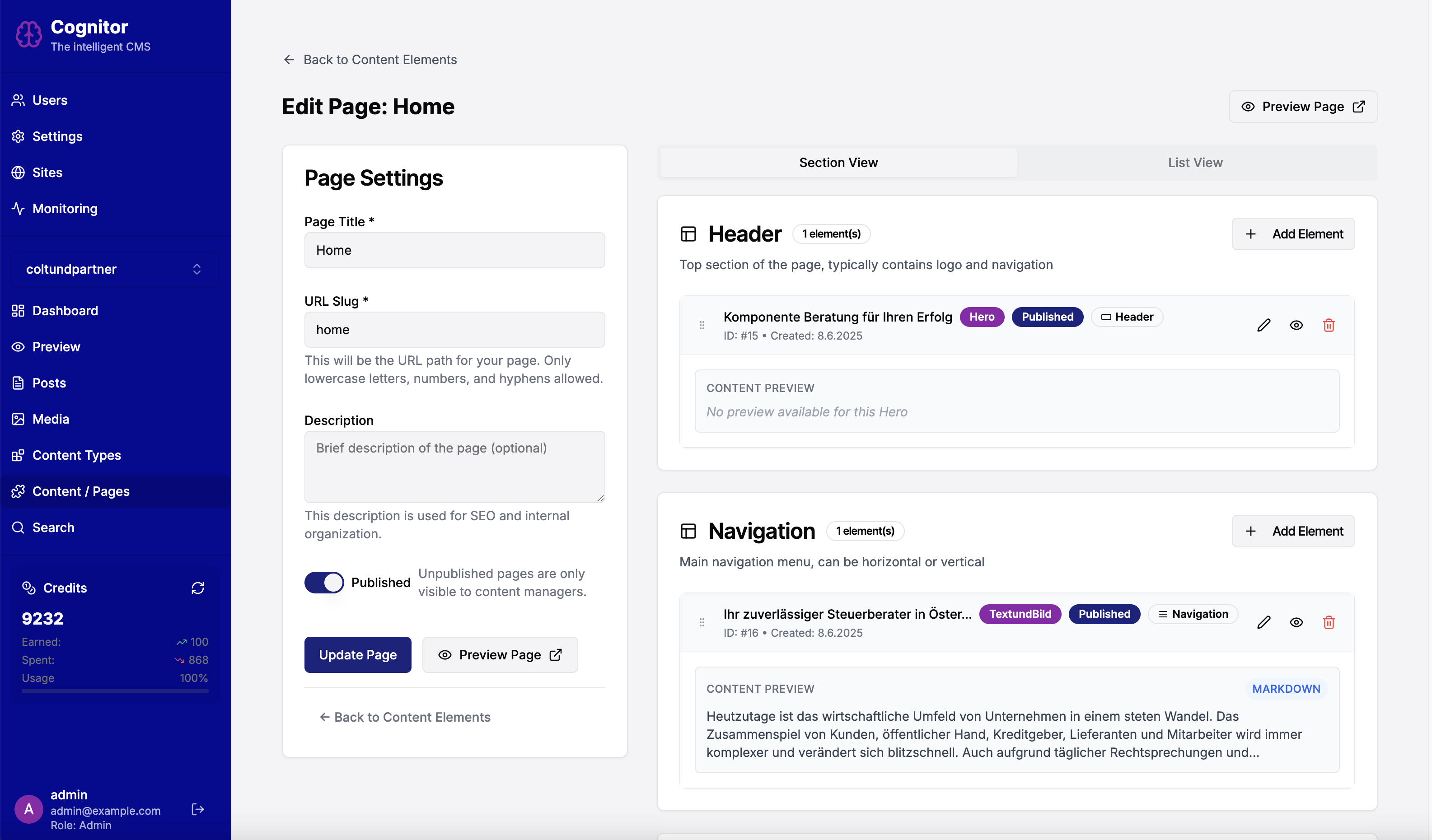Click Update Page

point(357,654)
